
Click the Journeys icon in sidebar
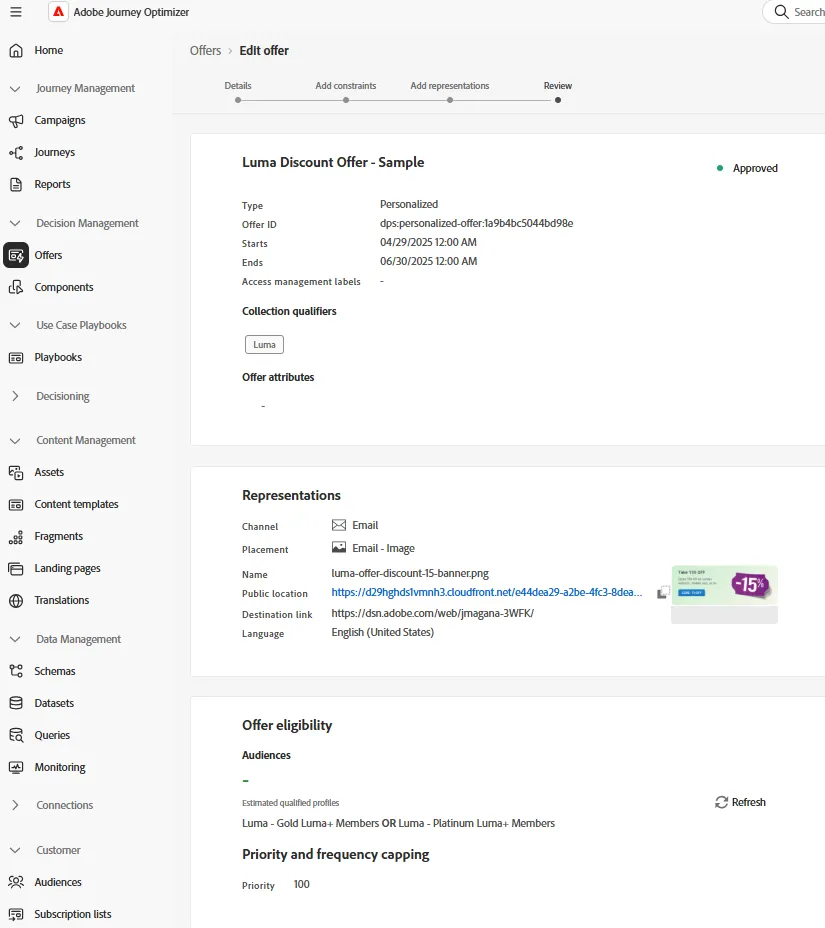pos(16,153)
